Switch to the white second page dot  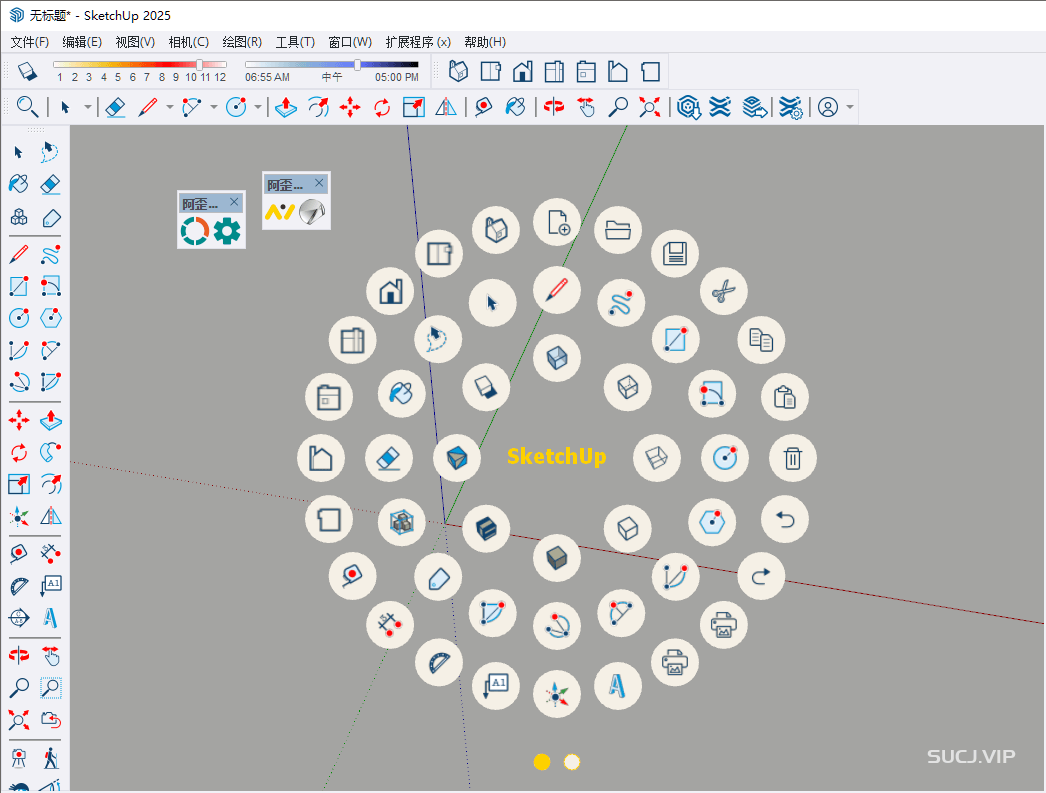click(572, 762)
